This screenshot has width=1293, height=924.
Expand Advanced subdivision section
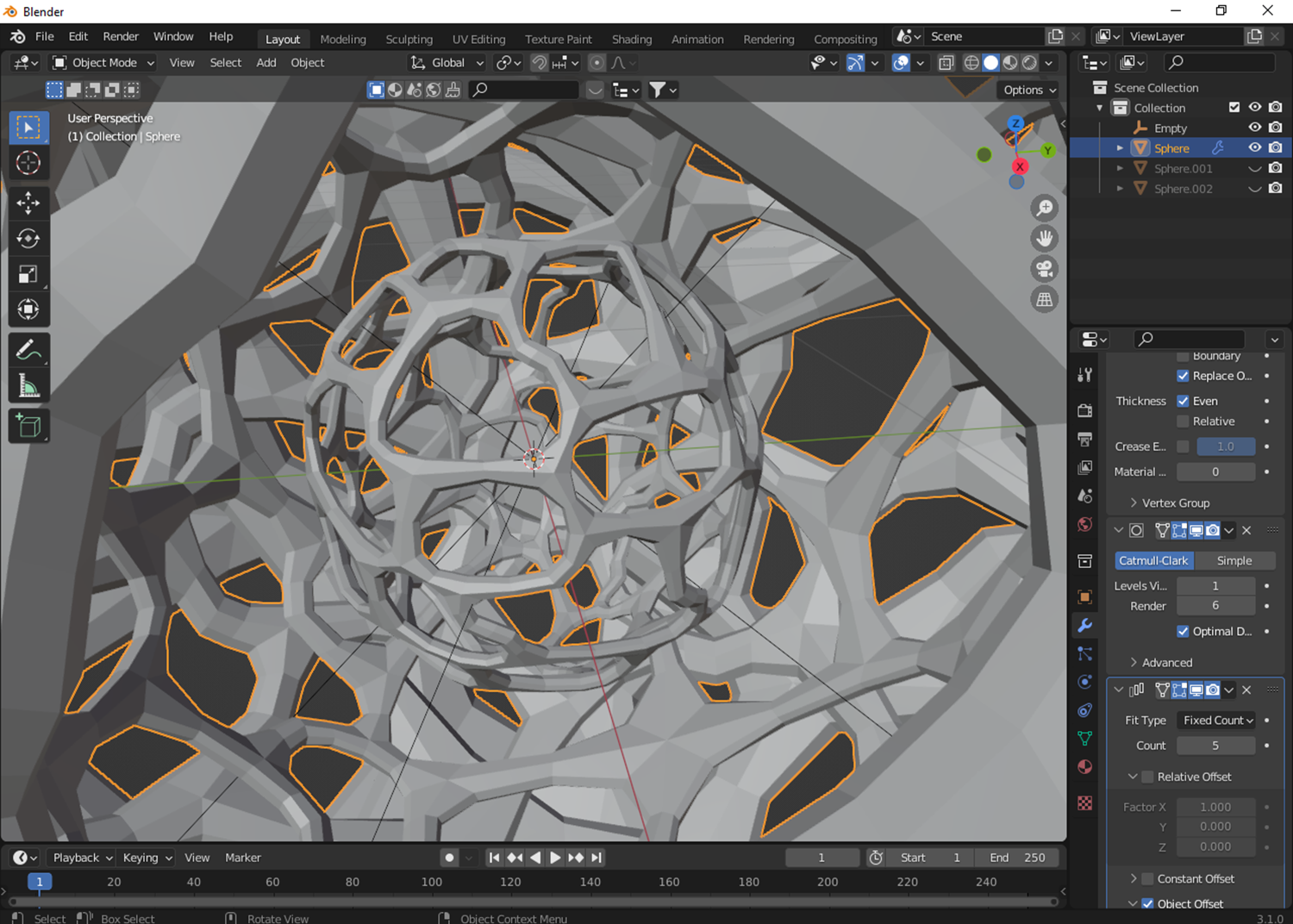pyautogui.click(x=1160, y=662)
